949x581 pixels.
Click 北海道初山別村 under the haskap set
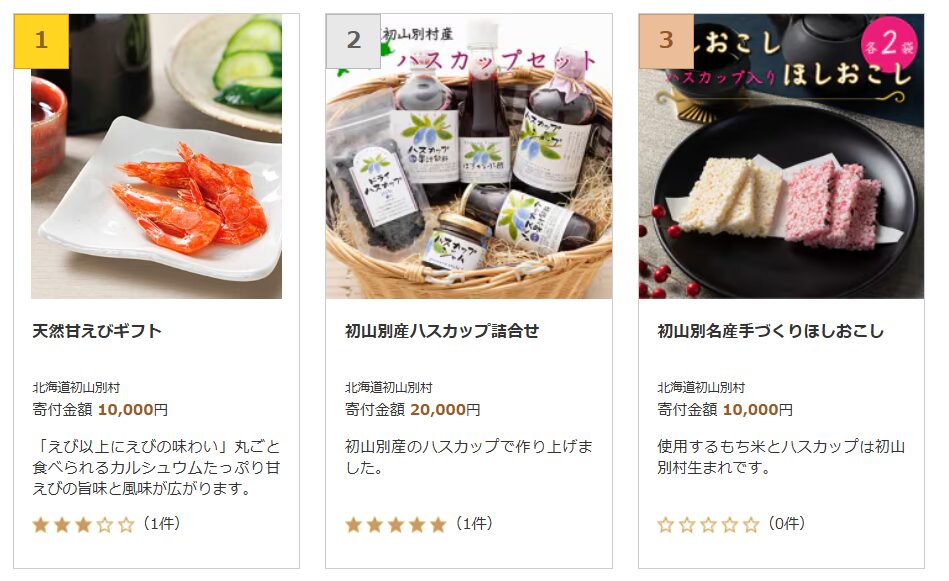(x=389, y=387)
